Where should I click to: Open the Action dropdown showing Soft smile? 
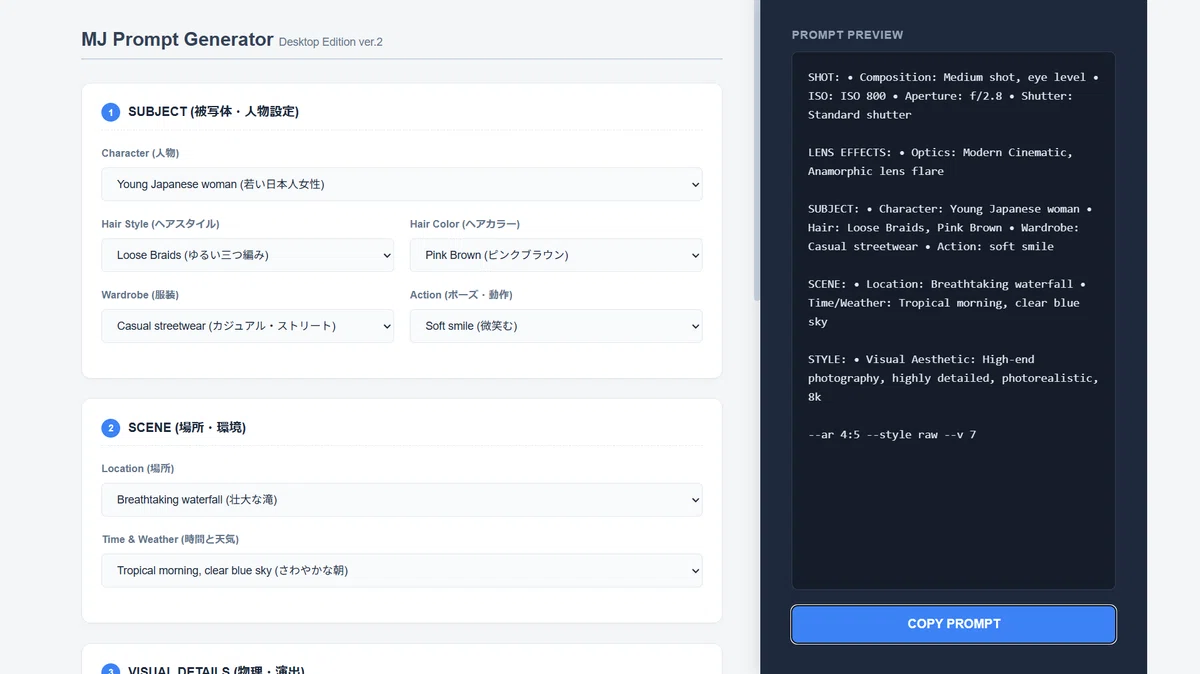[x=556, y=326]
